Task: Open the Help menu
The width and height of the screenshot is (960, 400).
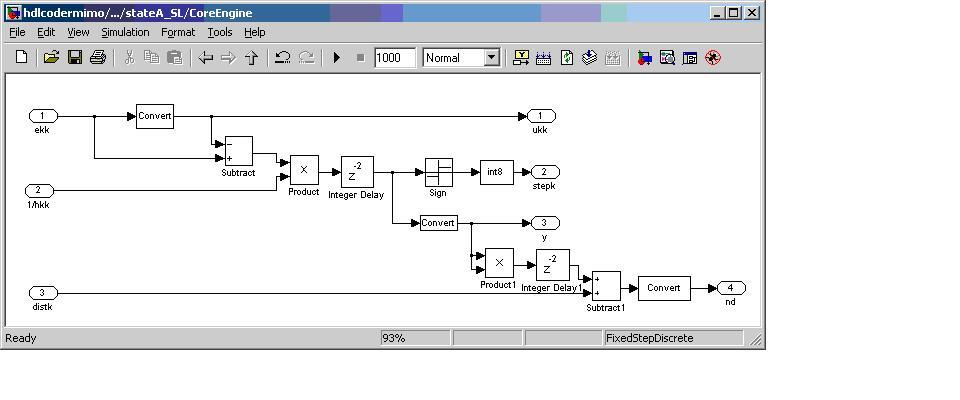Action: (x=255, y=32)
